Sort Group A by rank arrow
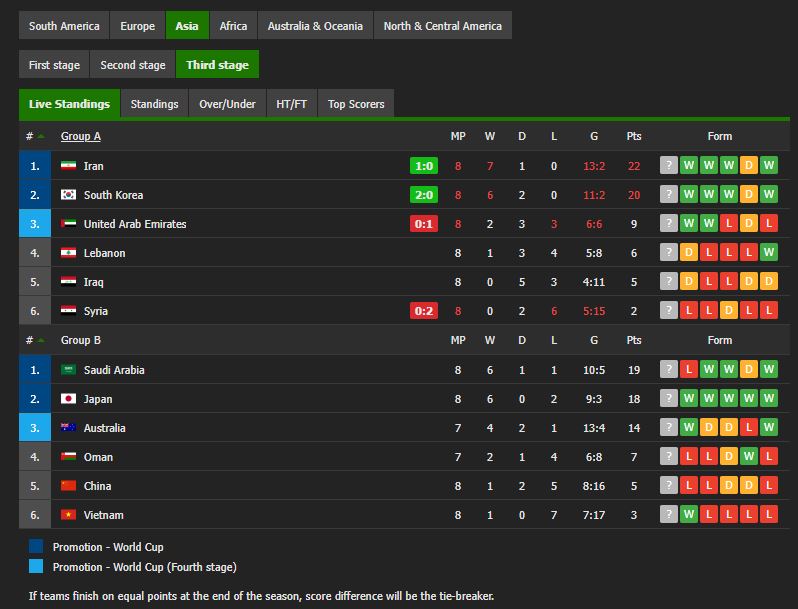This screenshot has width=798, height=609. point(41,136)
